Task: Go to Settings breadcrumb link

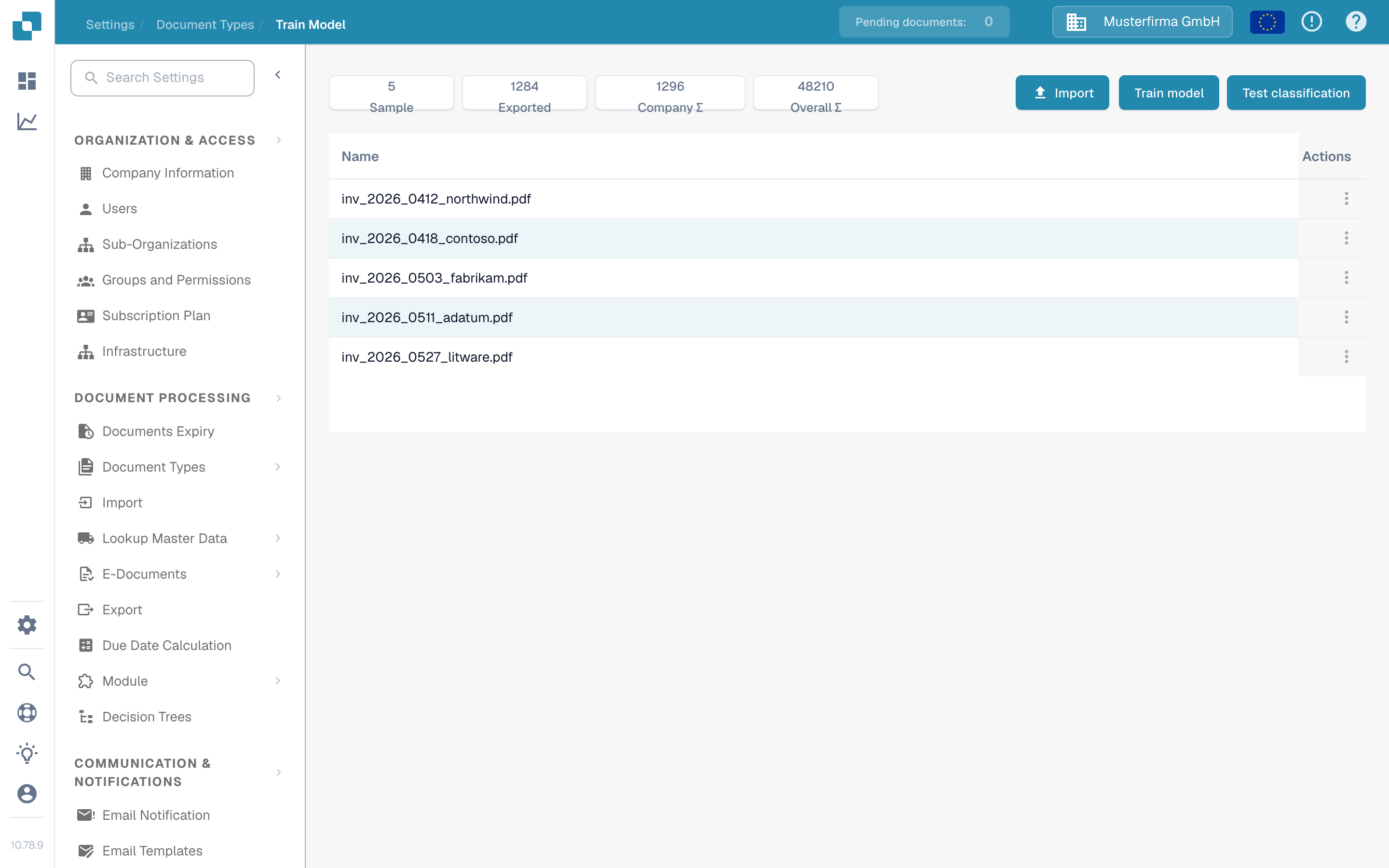Action: point(110,24)
